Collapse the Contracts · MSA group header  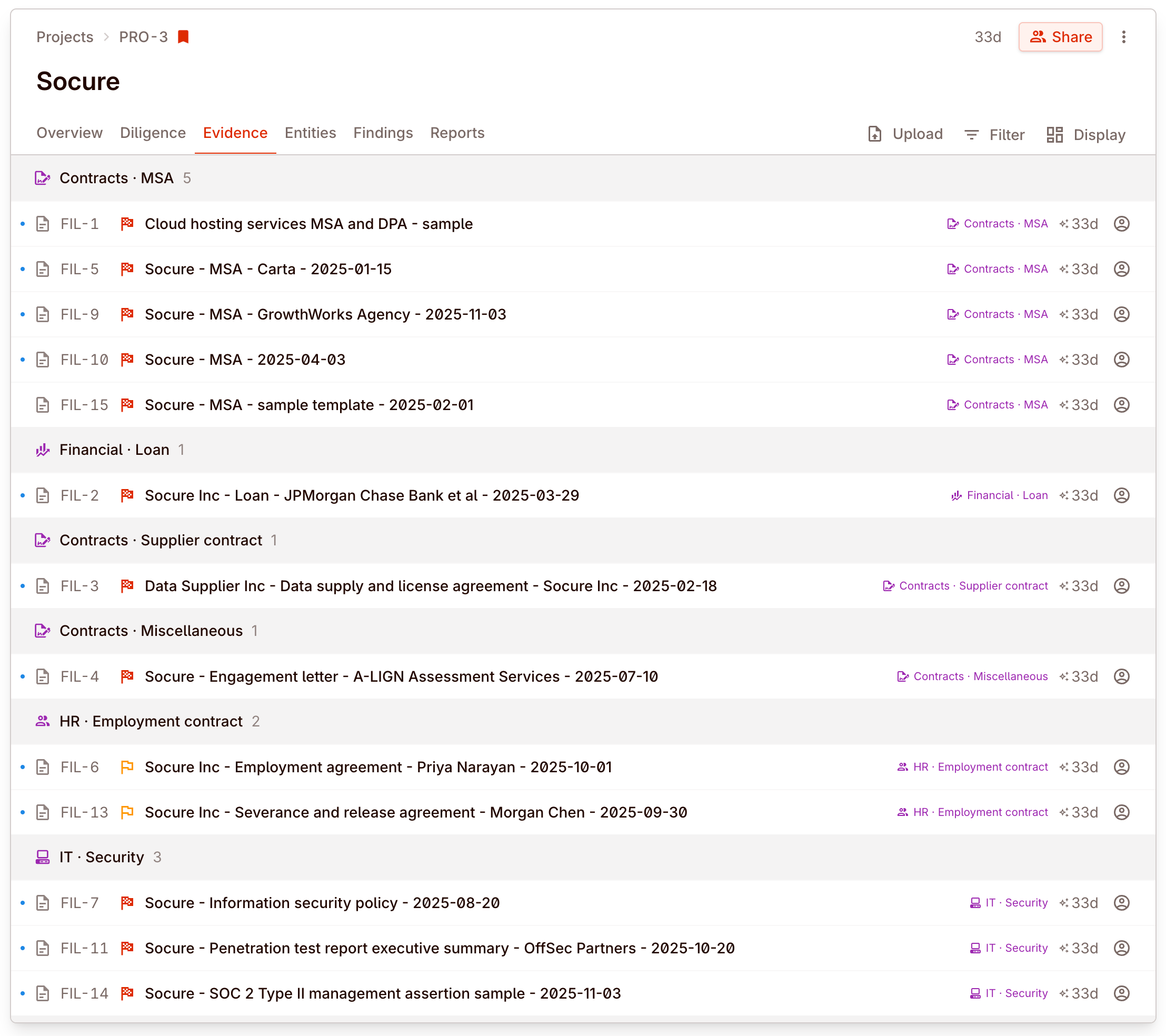coord(116,178)
